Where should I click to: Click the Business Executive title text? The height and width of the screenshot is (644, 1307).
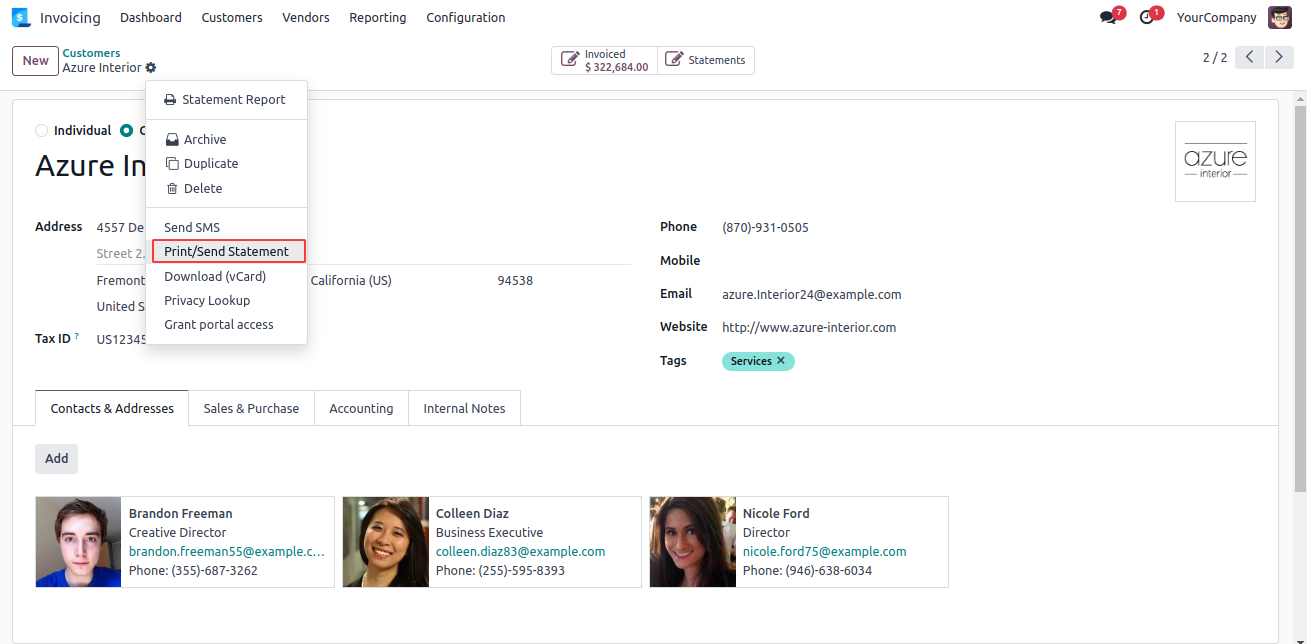[x=489, y=532]
